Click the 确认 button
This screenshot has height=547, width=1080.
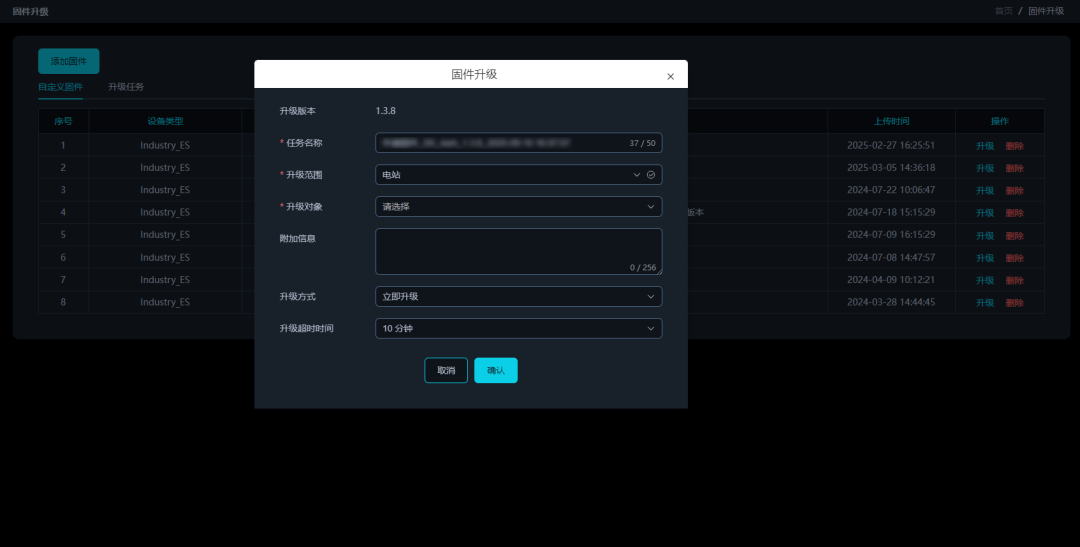(496, 371)
